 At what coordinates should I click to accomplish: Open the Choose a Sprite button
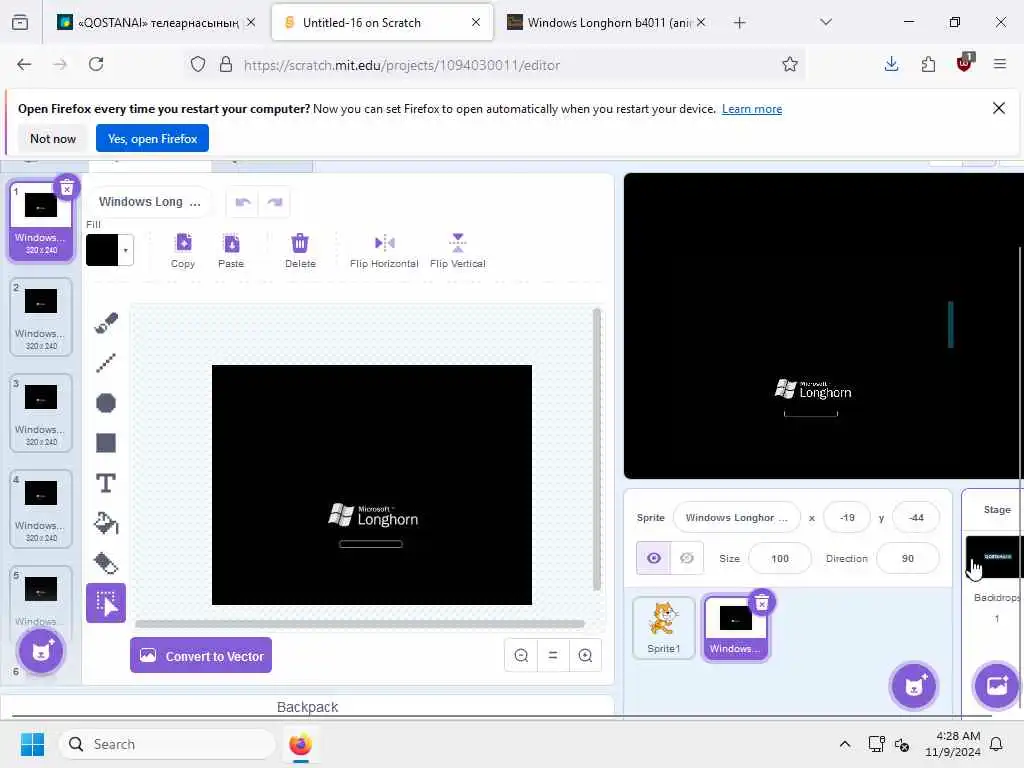[914, 686]
